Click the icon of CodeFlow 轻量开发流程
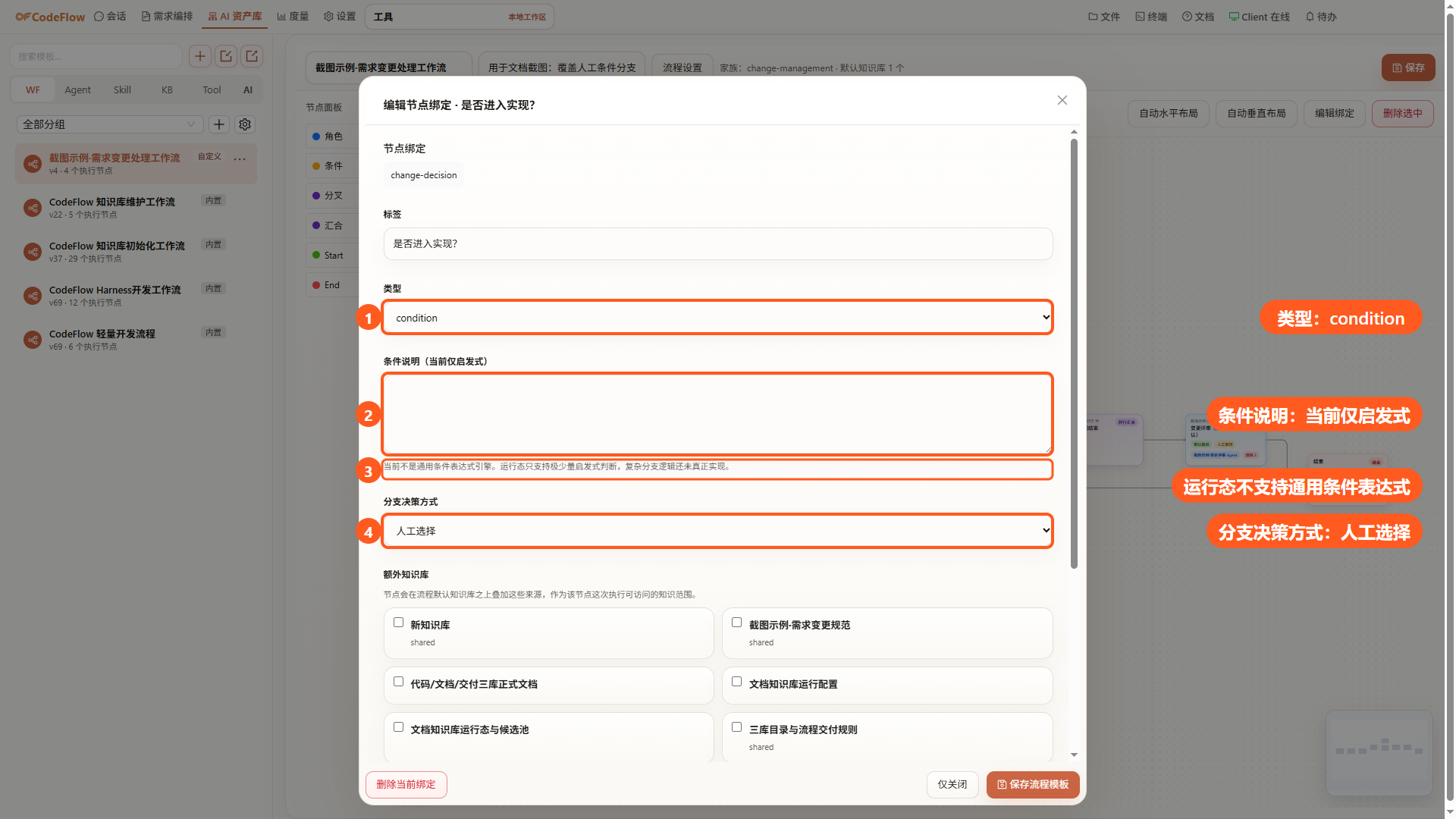Viewport: 1456px width, 819px height. (x=33, y=340)
